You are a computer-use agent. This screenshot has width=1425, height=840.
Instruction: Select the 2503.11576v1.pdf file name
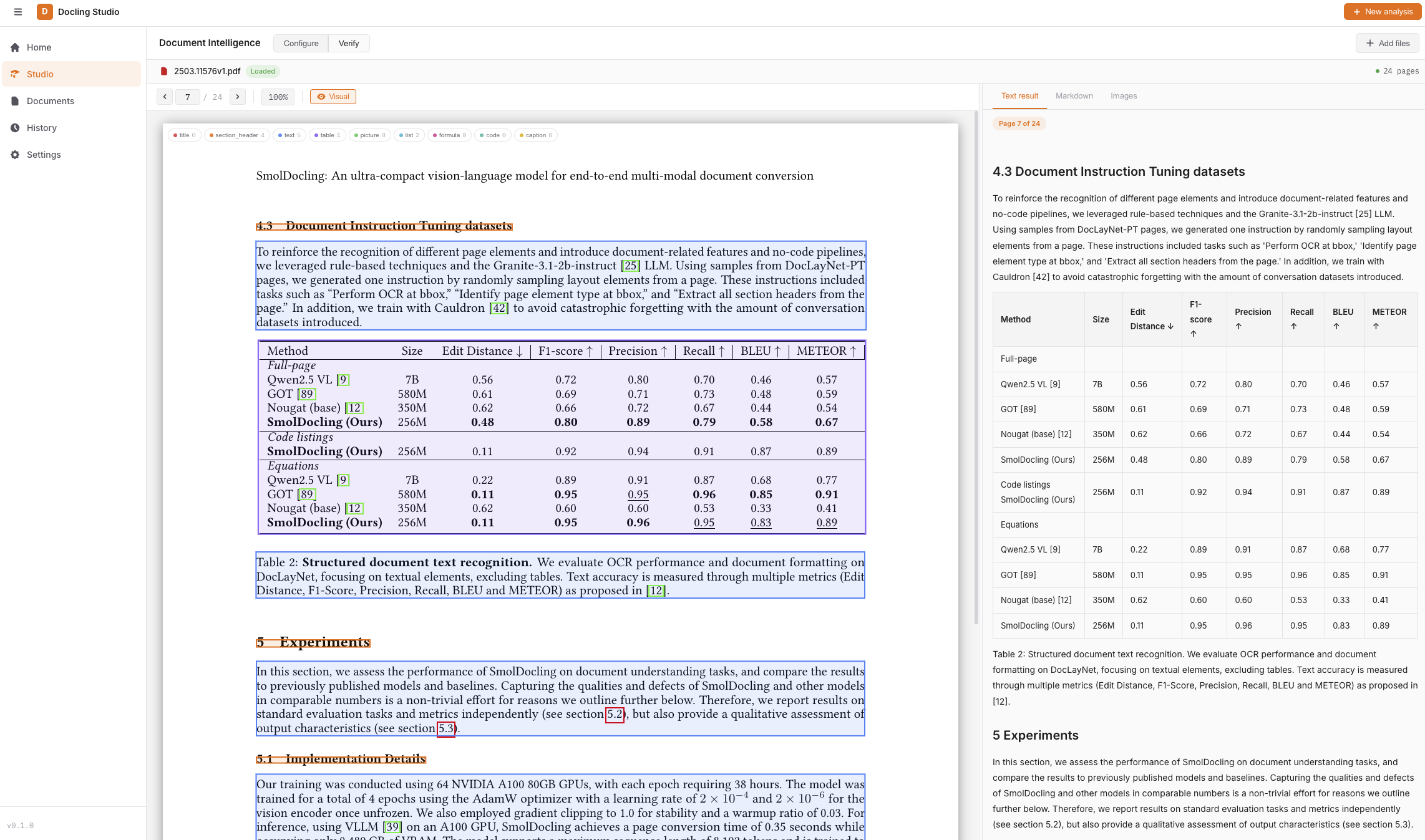[207, 71]
